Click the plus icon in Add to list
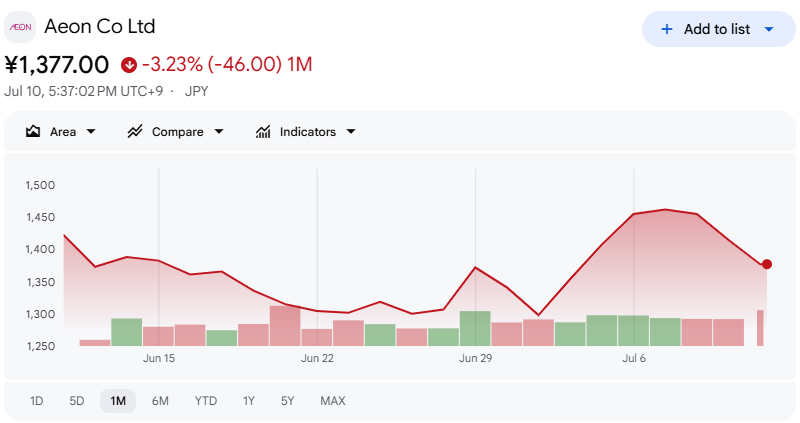 pyautogui.click(x=666, y=29)
